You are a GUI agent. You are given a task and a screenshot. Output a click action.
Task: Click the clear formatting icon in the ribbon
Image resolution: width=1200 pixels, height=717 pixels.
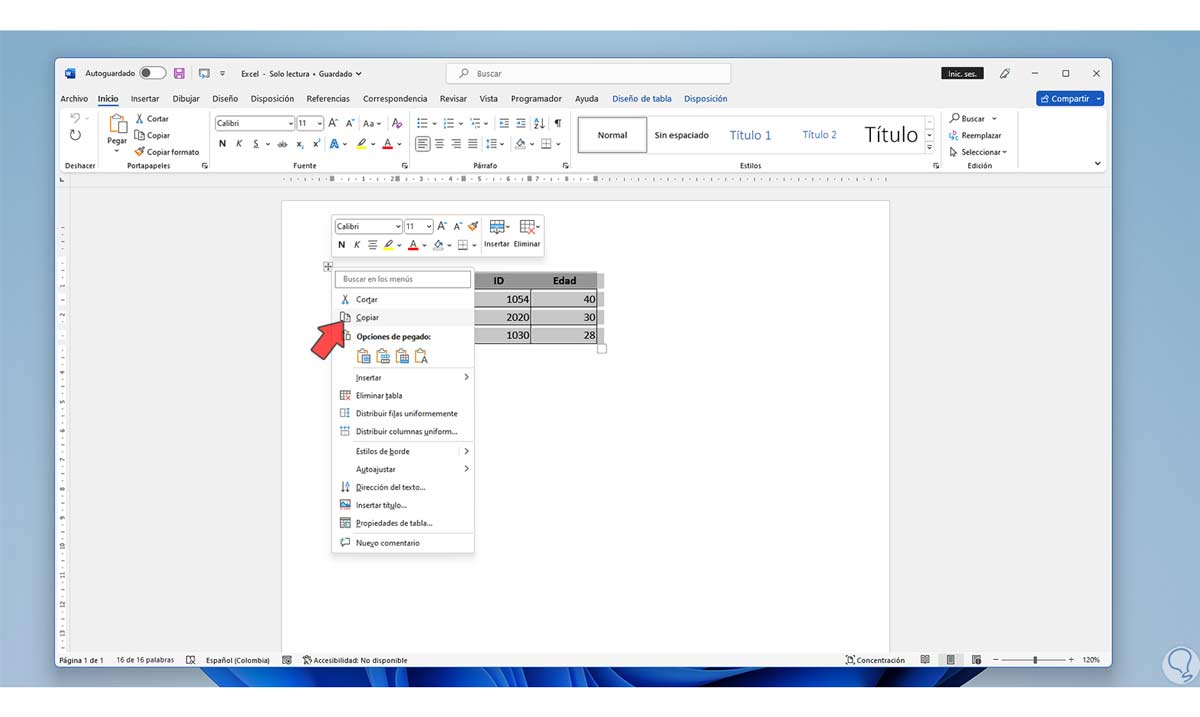coord(397,123)
